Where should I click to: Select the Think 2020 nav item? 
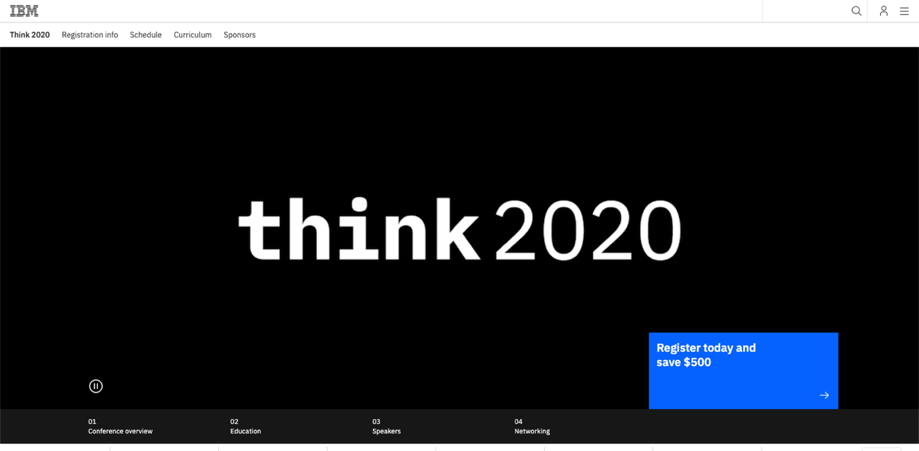pyautogui.click(x=30, y=35)
